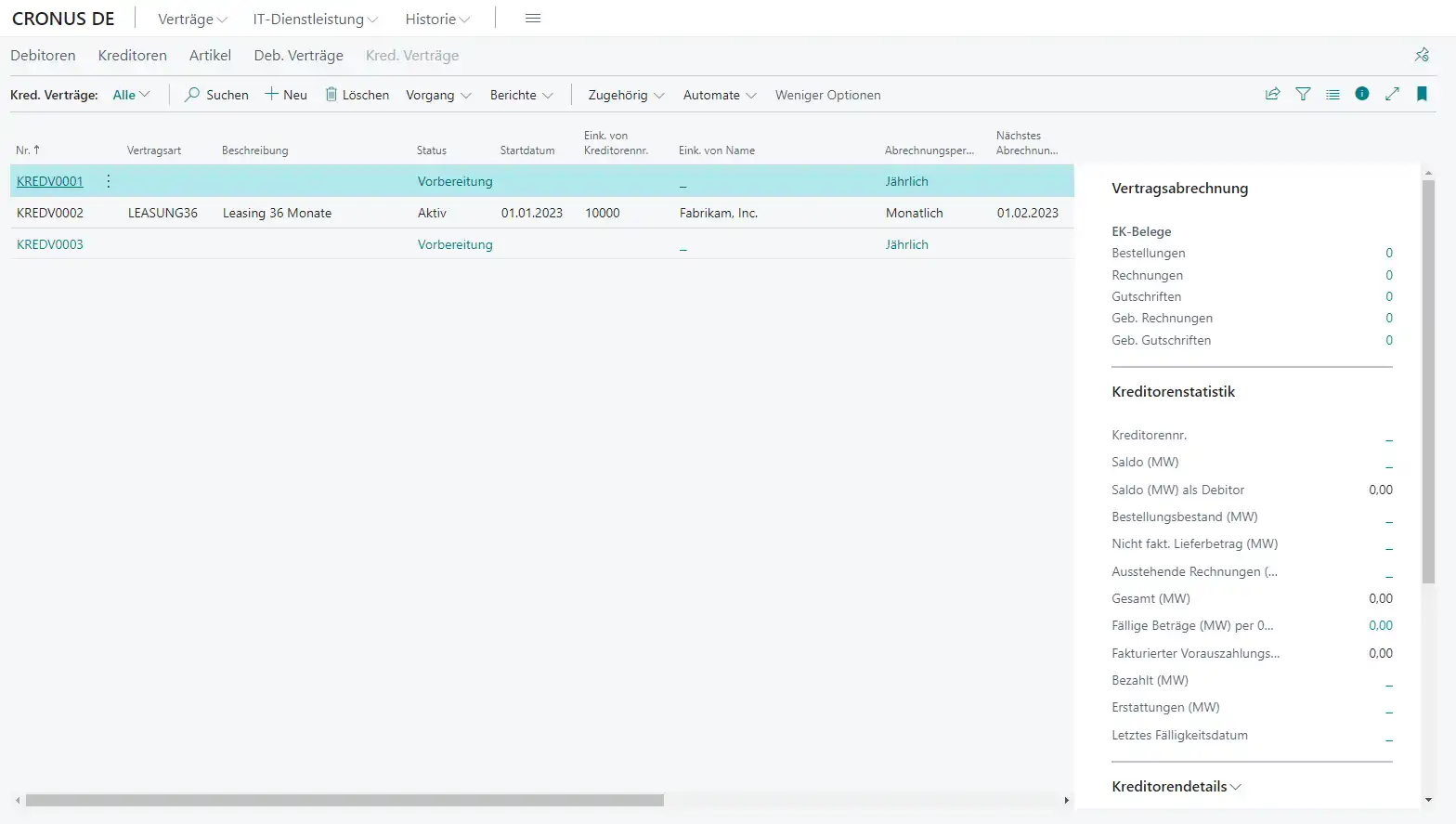Click the Löschen trash button

click(357, 95)
